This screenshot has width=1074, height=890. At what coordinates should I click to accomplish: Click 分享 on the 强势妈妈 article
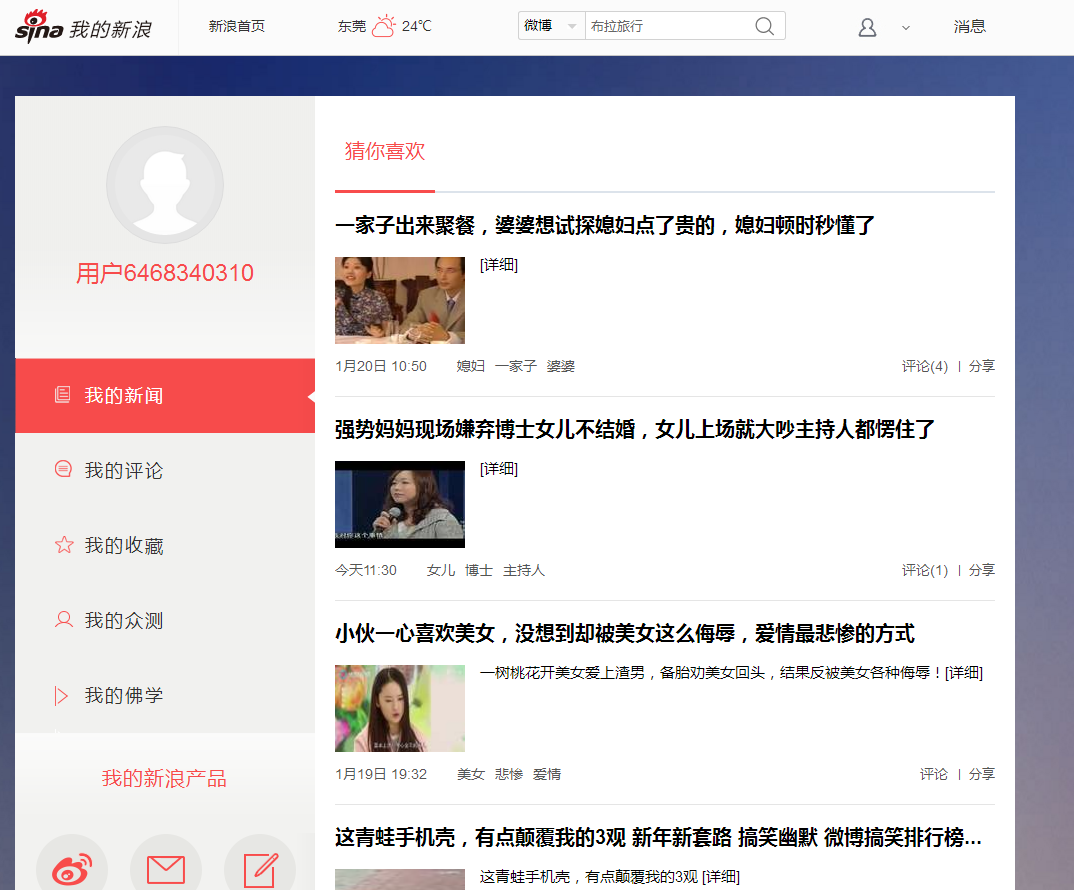click(x=982, y=570)
